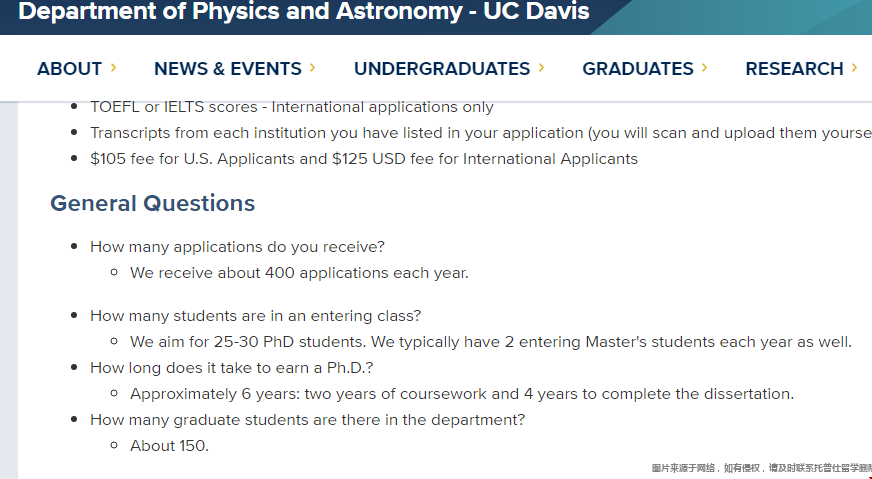Viewport: 872px width, 479px height.
Task: Open the UNDERGRADUATES menu
Action: pyautogui.click(x=442, y=68)
